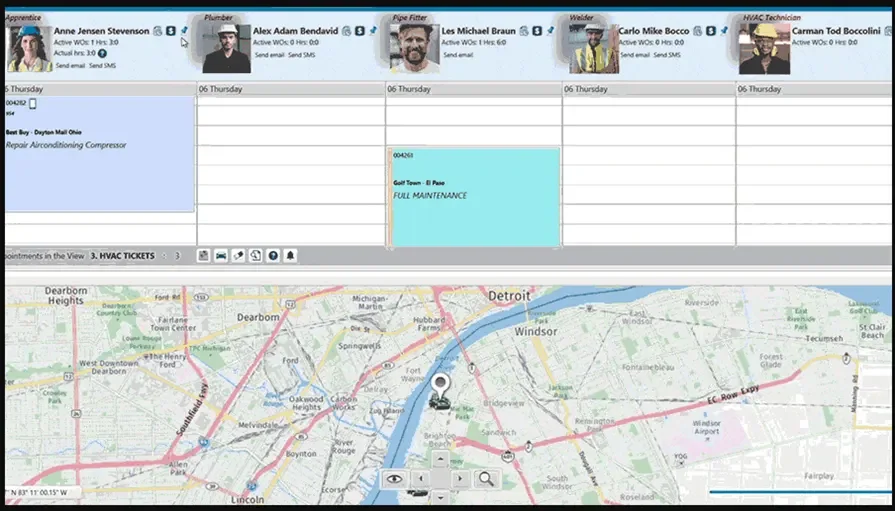Click the map coordinates readout N 83° 11'

[39, 492]
